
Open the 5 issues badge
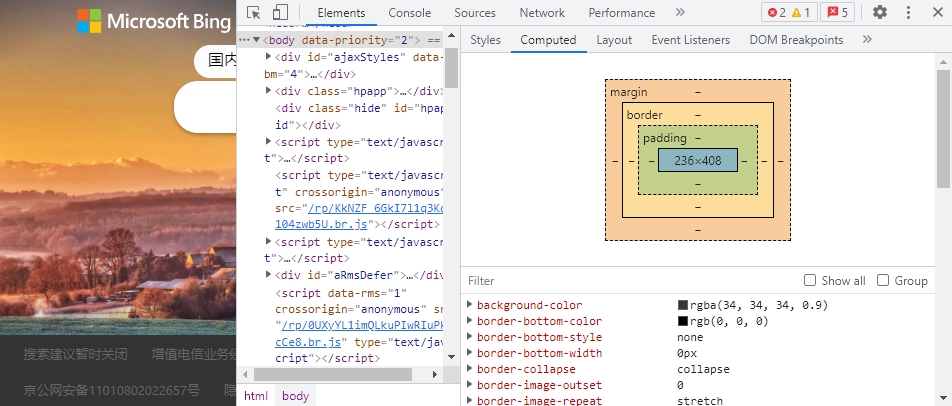pyautogui.click(x=838, y=13)
